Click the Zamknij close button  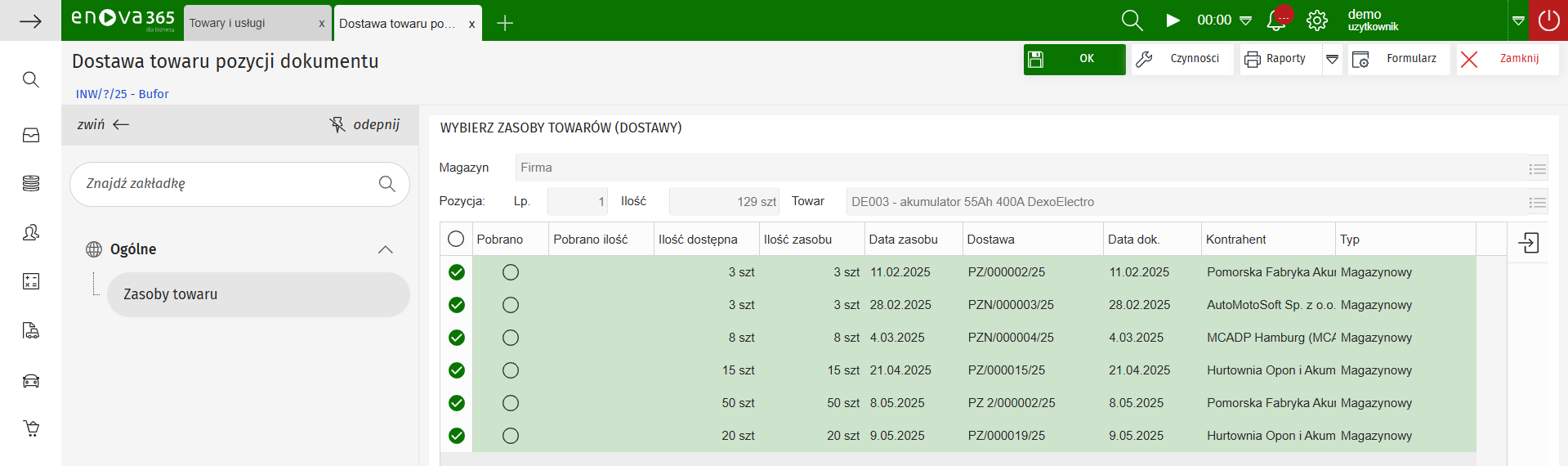pyautogui.click(x=1507, y=59)
